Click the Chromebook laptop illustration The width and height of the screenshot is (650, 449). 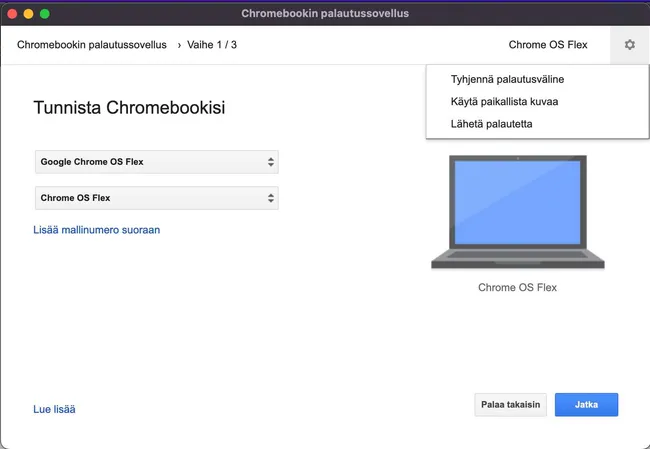click(x=518, y=212)
